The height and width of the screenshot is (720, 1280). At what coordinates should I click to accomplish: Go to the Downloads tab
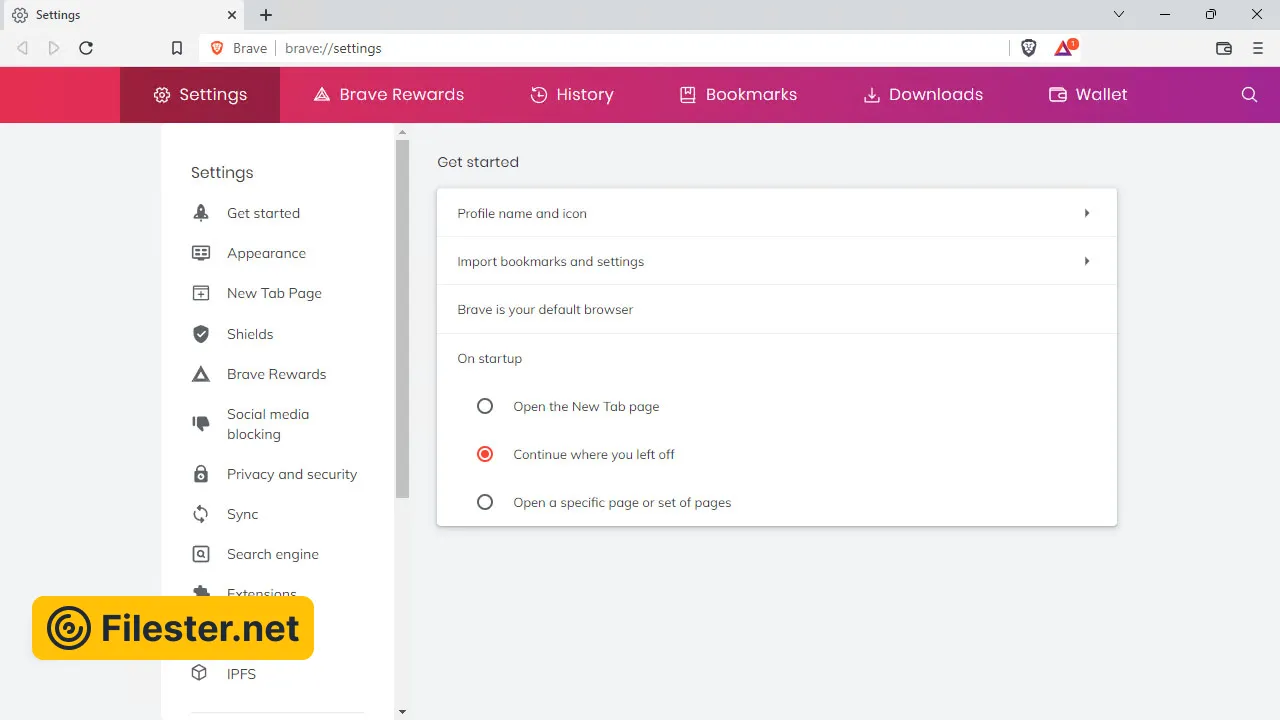point(923,95)
